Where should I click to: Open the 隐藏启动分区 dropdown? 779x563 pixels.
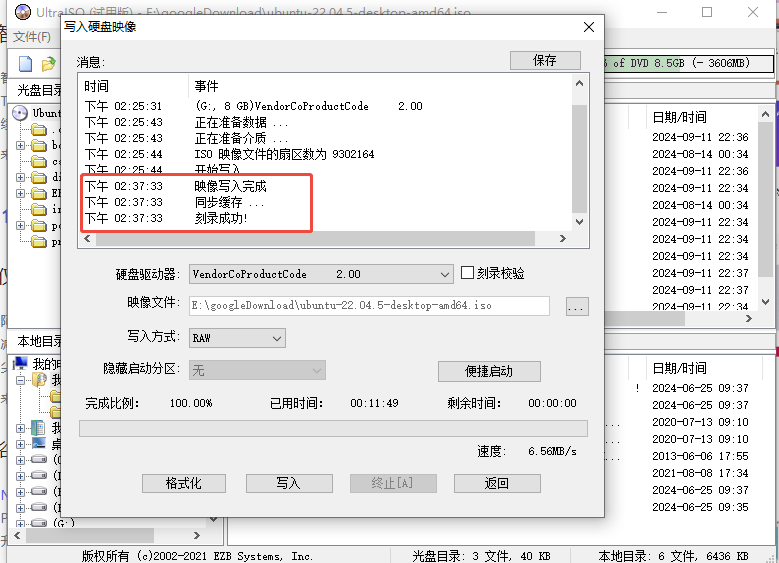(x=316, y=371)
